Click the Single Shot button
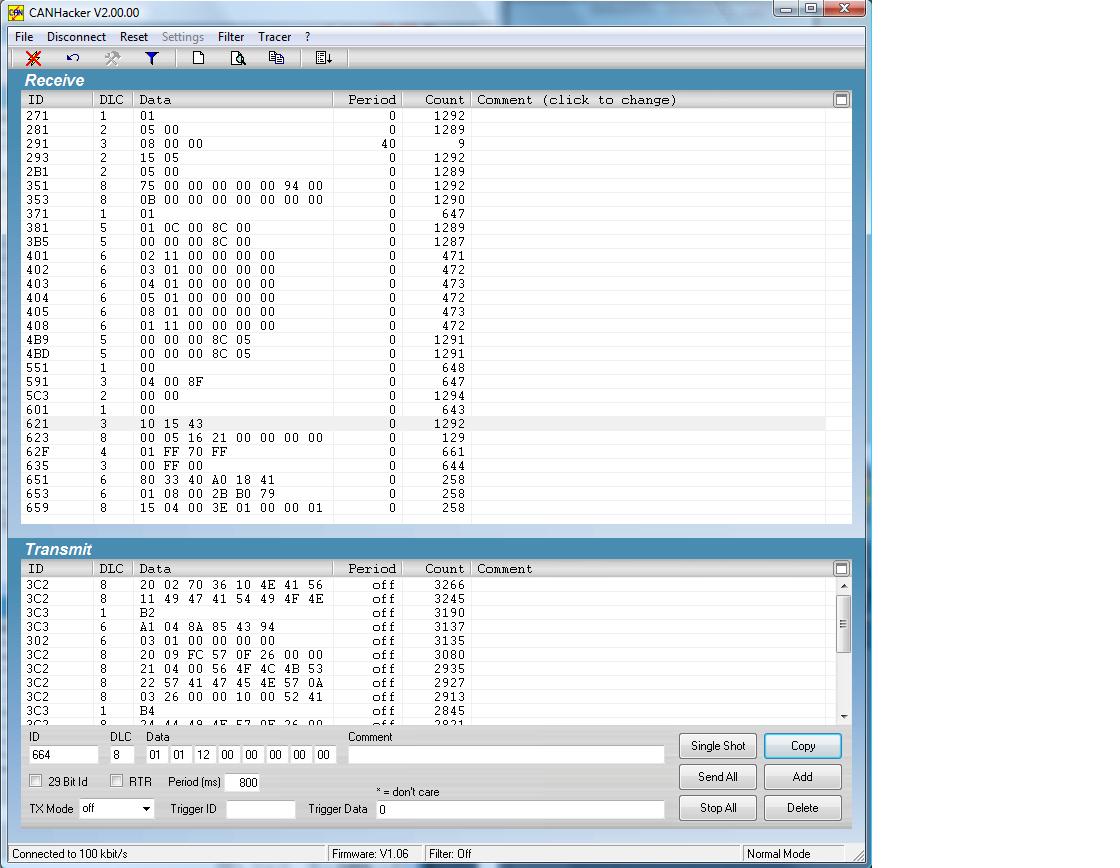This screenshot has height=868, width=1120. (x=718, y=746)
